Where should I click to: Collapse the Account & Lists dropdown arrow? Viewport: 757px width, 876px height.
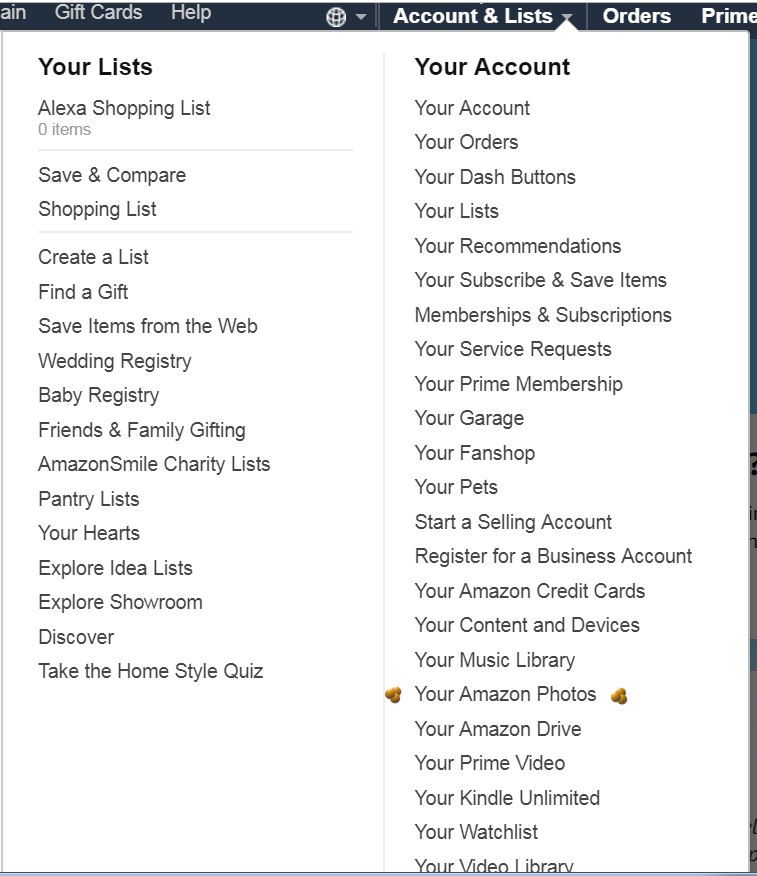click(567, 18)
